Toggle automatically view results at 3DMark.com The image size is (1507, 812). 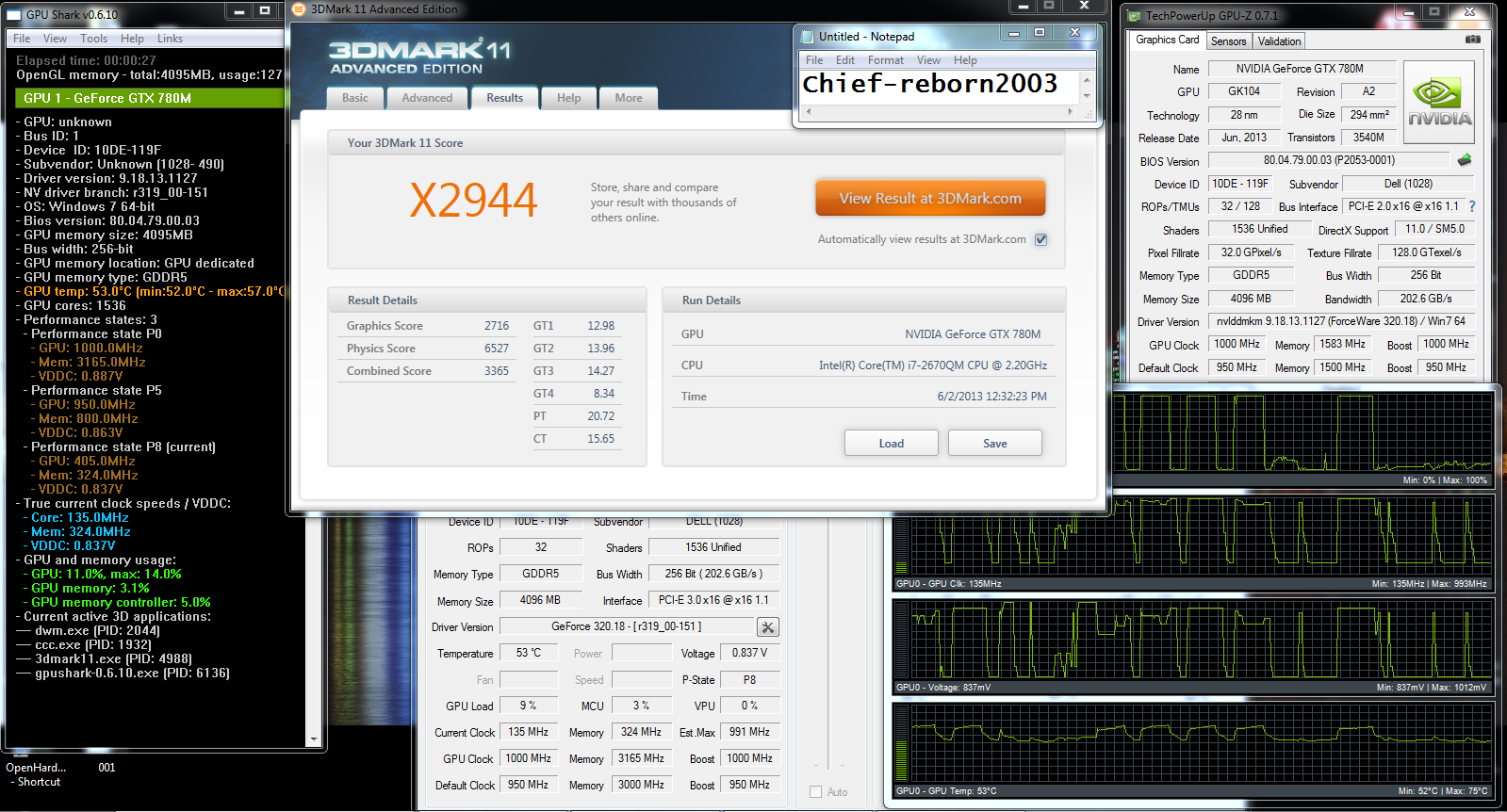tap(1041, 239)
